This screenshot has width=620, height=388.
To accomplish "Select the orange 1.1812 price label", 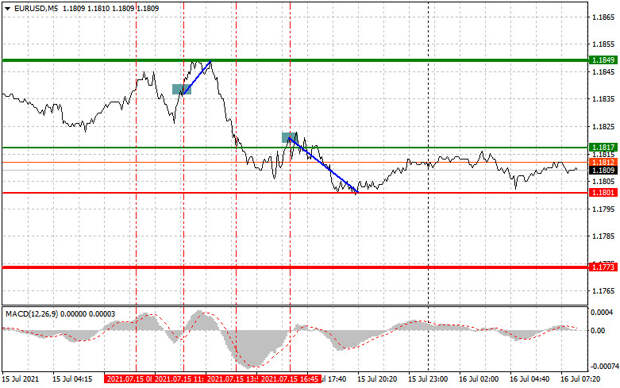I will point(603,163).
